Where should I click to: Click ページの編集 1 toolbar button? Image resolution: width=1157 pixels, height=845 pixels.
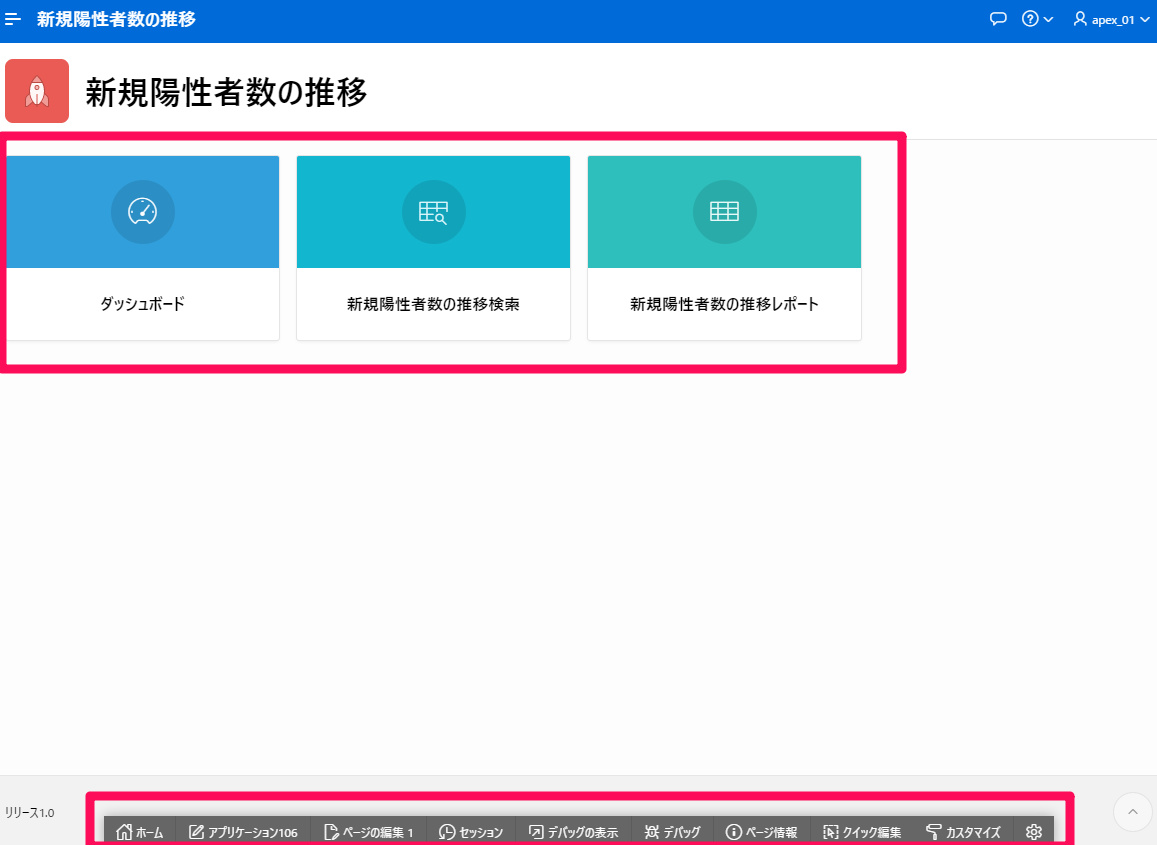pyautogui.click(x=368, y=832)
